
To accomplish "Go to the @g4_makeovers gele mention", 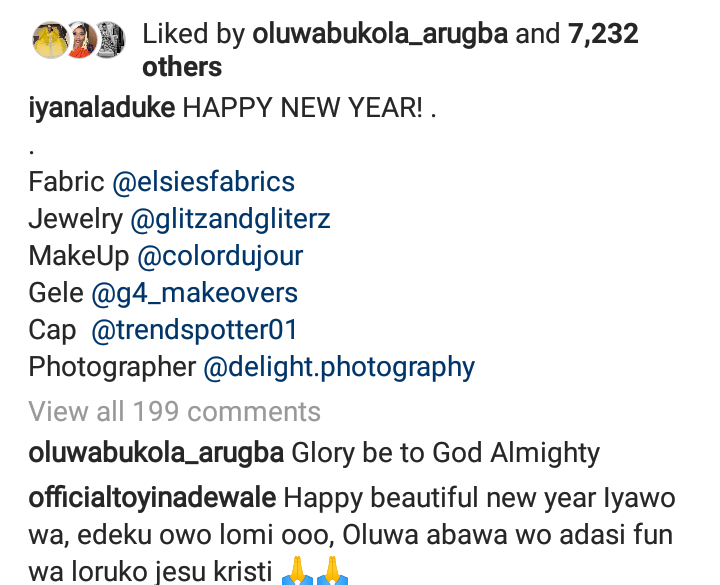I will coord(194,293).
